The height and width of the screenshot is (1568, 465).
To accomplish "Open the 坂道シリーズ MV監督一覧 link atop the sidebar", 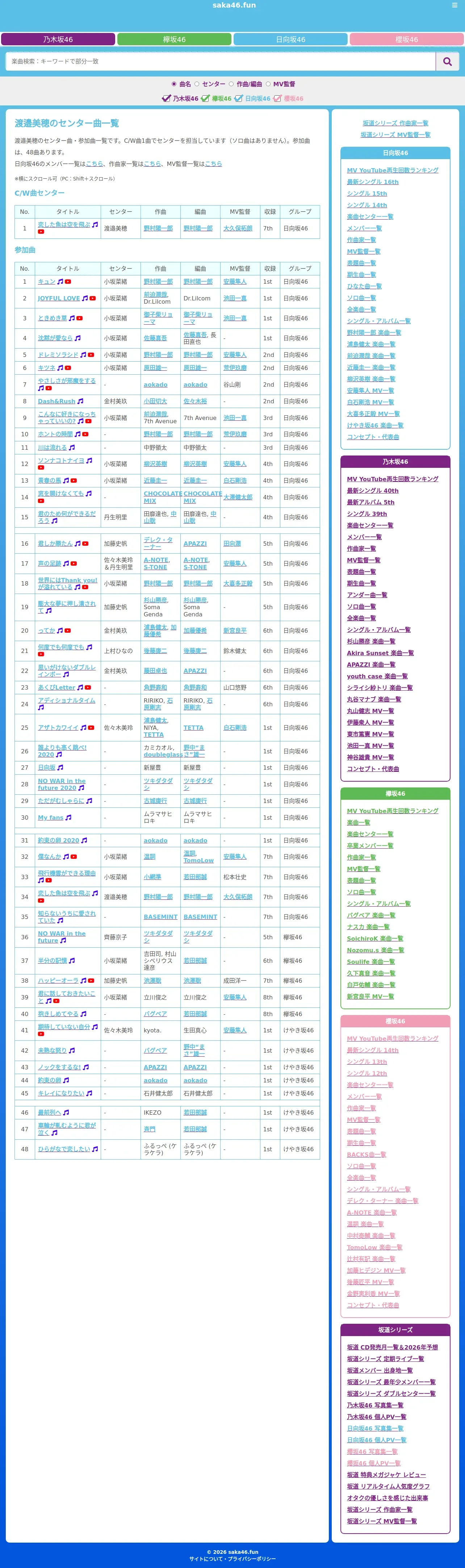I will click(395, 134).
